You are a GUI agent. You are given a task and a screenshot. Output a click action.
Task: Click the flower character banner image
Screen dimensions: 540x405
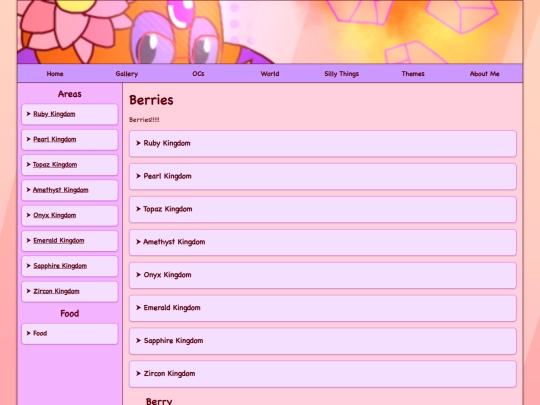270,32
